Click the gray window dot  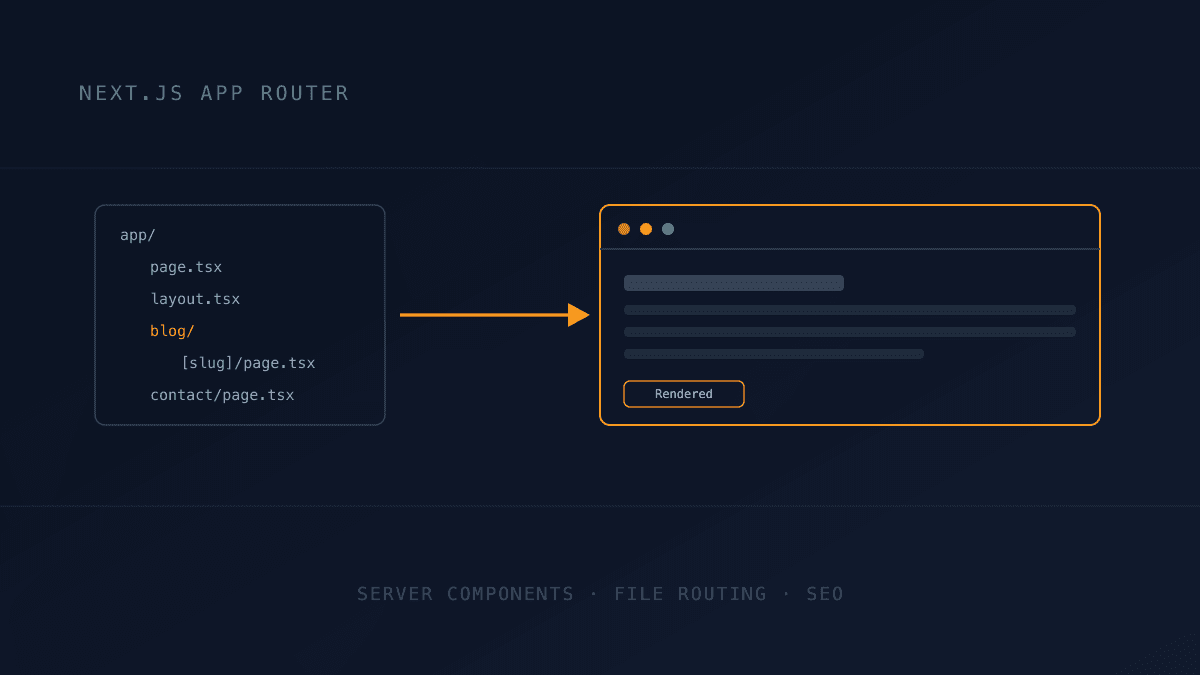tap(668, 229)
